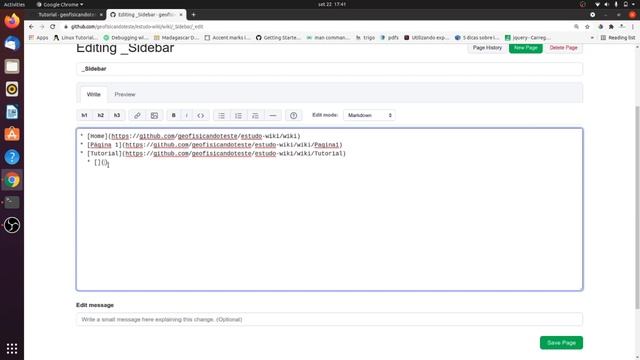This screenshot has width=640, height=360.
Task: Insert an ordered list
Action: pyautogui.click(x=238, y=116)
